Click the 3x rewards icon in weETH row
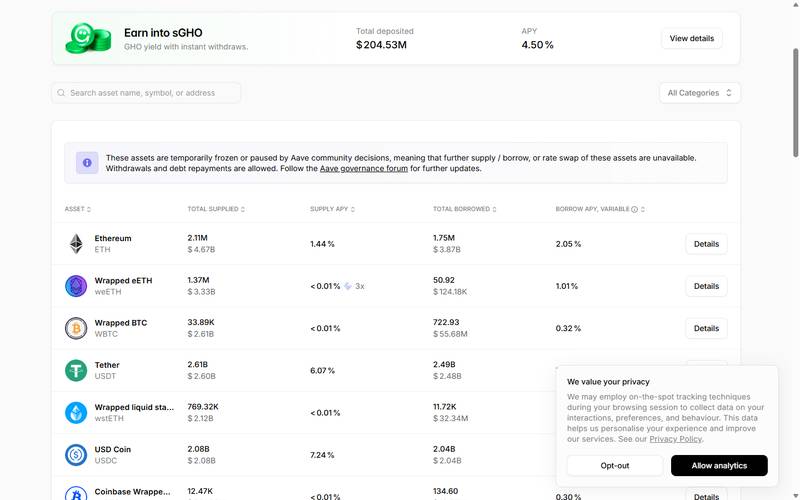The image size is (800, 500). click(x=348, y=286)
